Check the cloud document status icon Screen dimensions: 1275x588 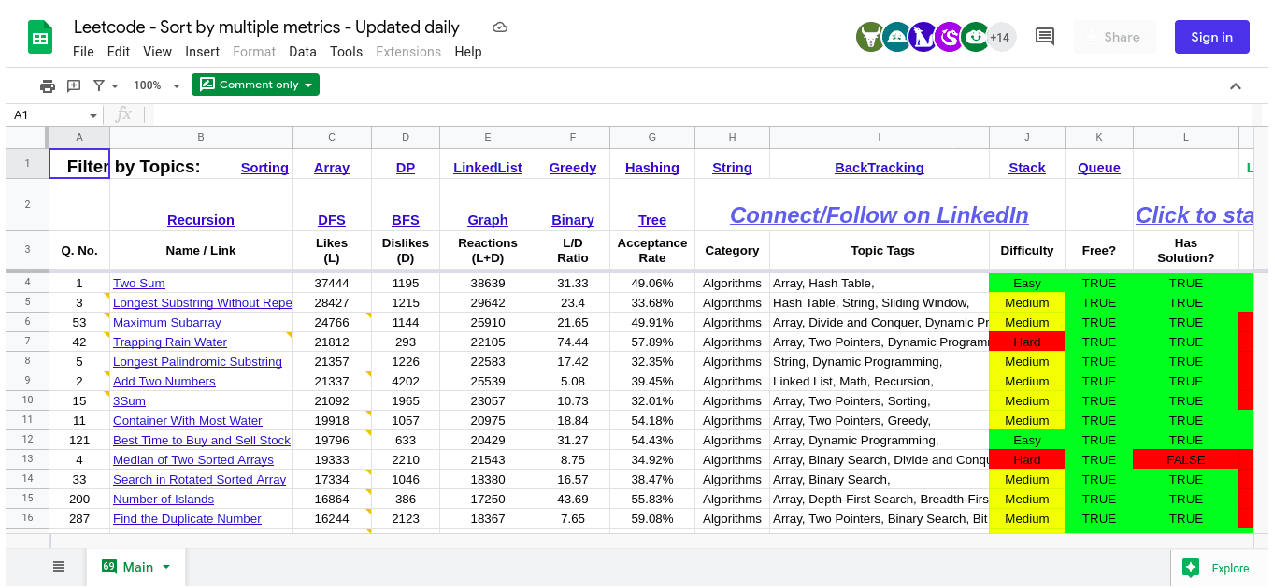pyautogui.click(x=500, y=27)
